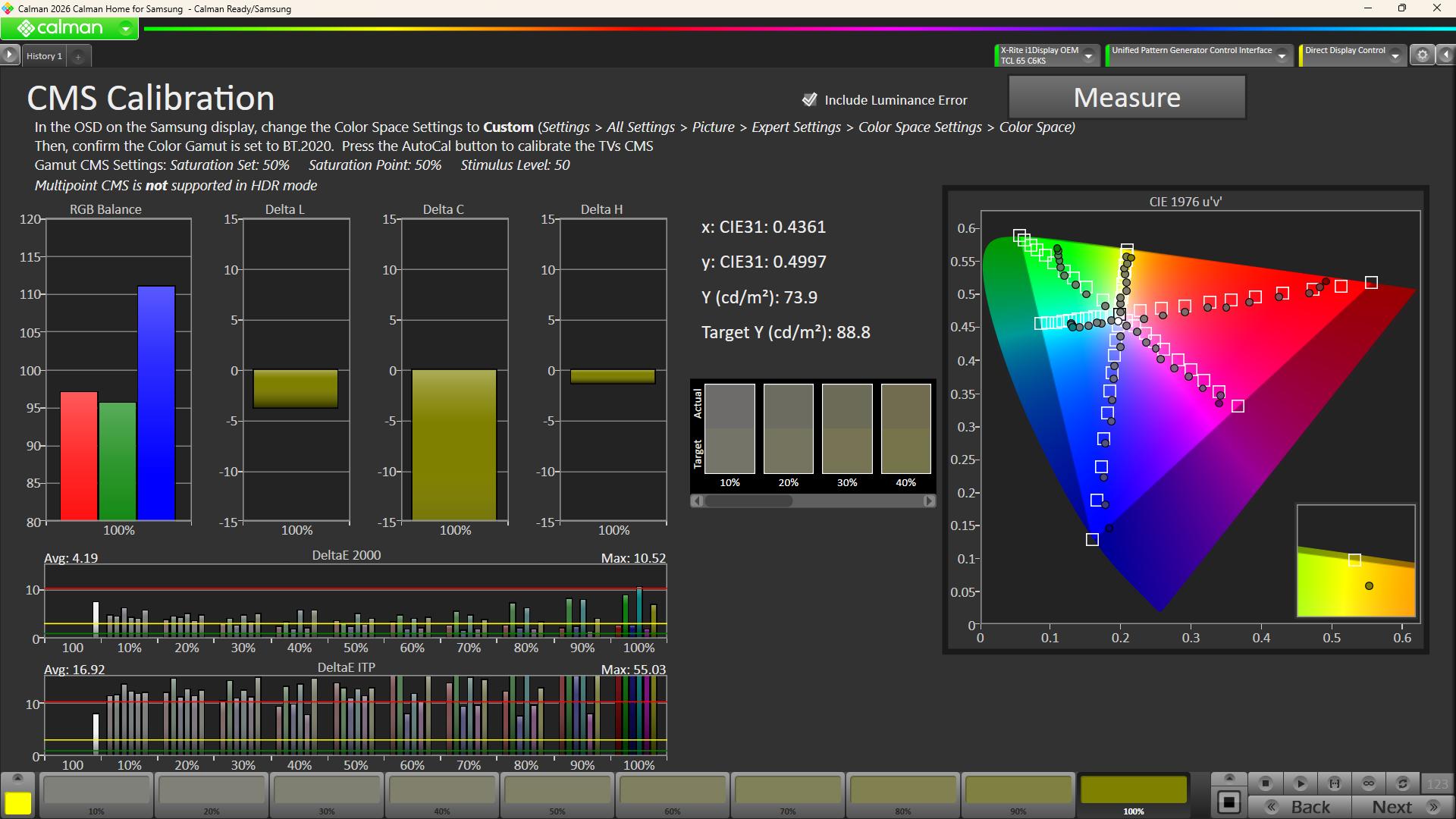Expand Unified Pattern Generator Control Interface dropdown

1282,55
